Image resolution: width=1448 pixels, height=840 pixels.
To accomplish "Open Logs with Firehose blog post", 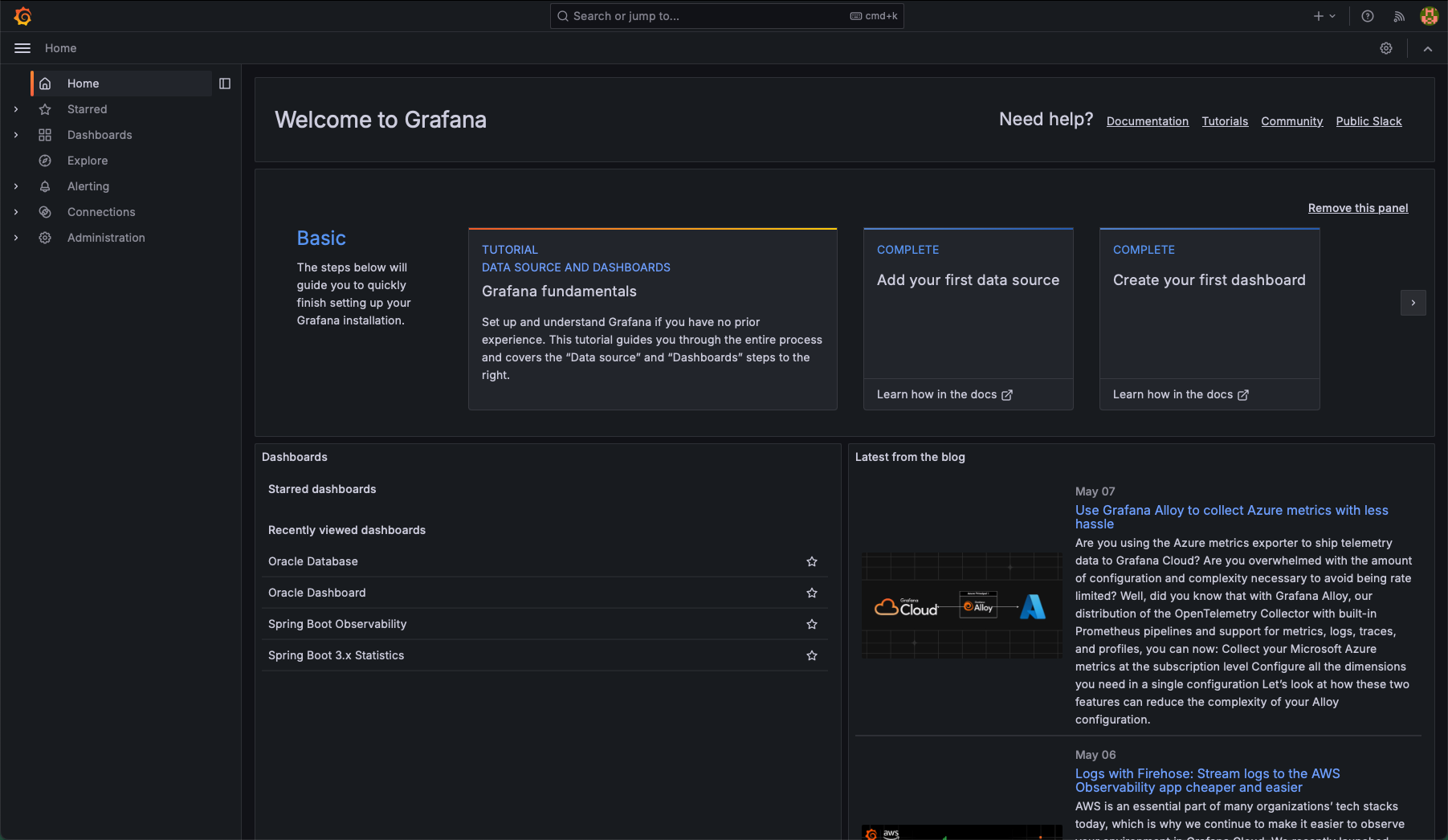I will (x=1208, y=781).
